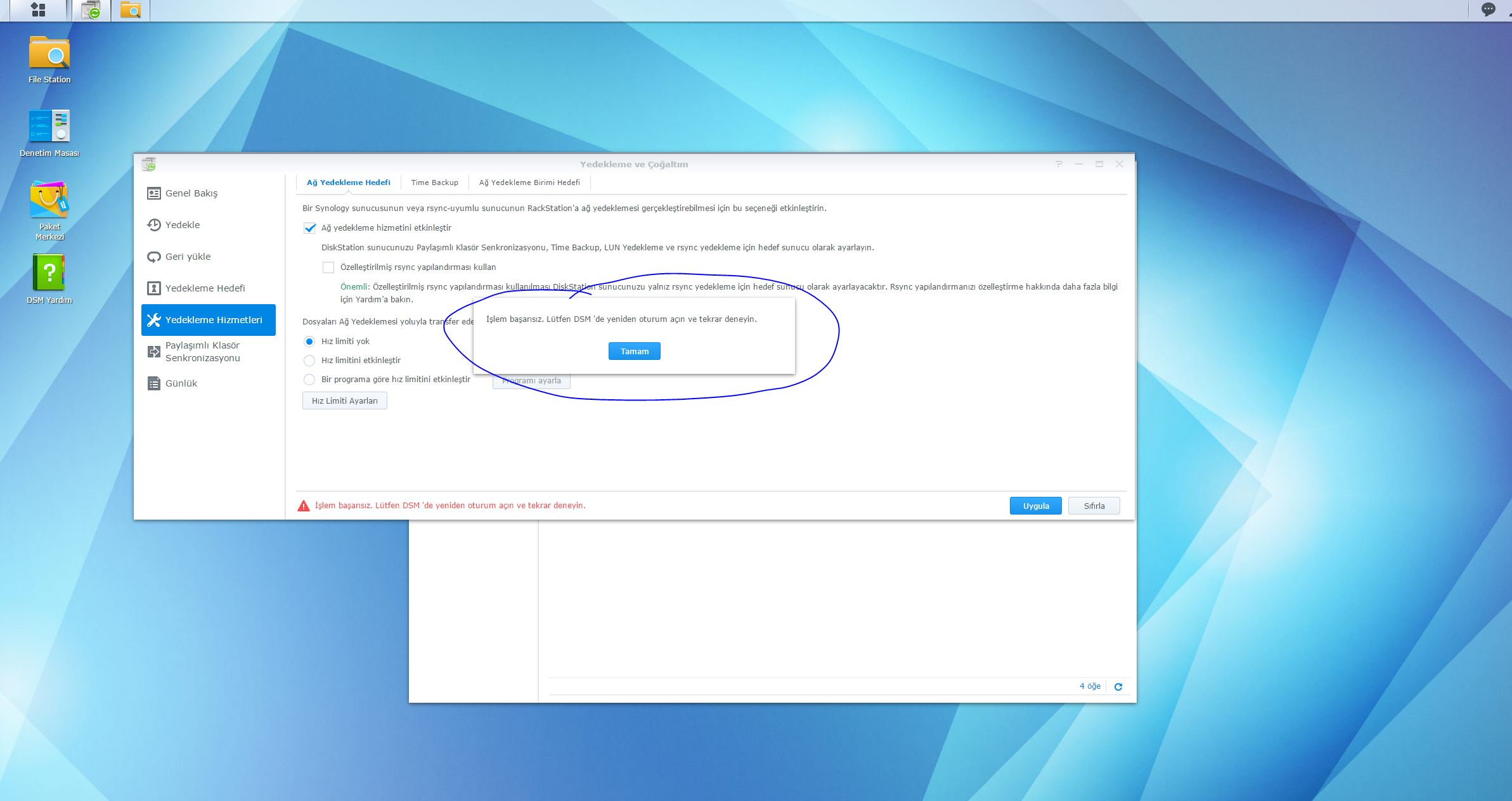The height and width of the screenshot is (801, 1512).
Task: Go to Genel Bakış in sidebar
Action: point(191,193)
